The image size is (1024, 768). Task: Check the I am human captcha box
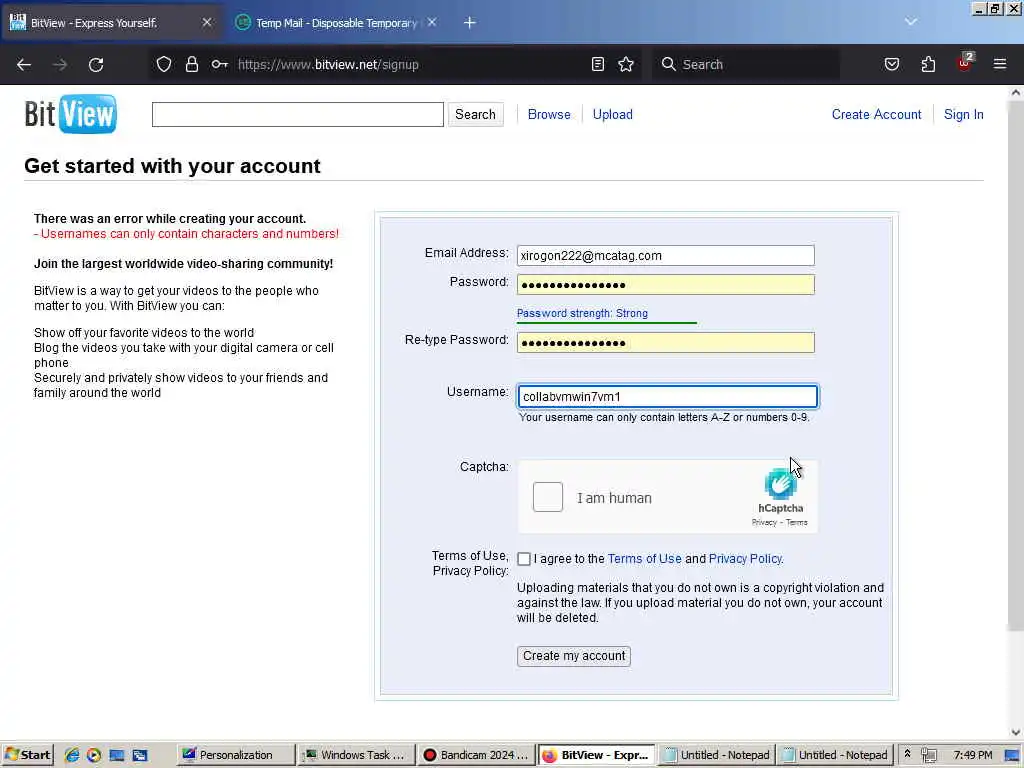point(547,497)
